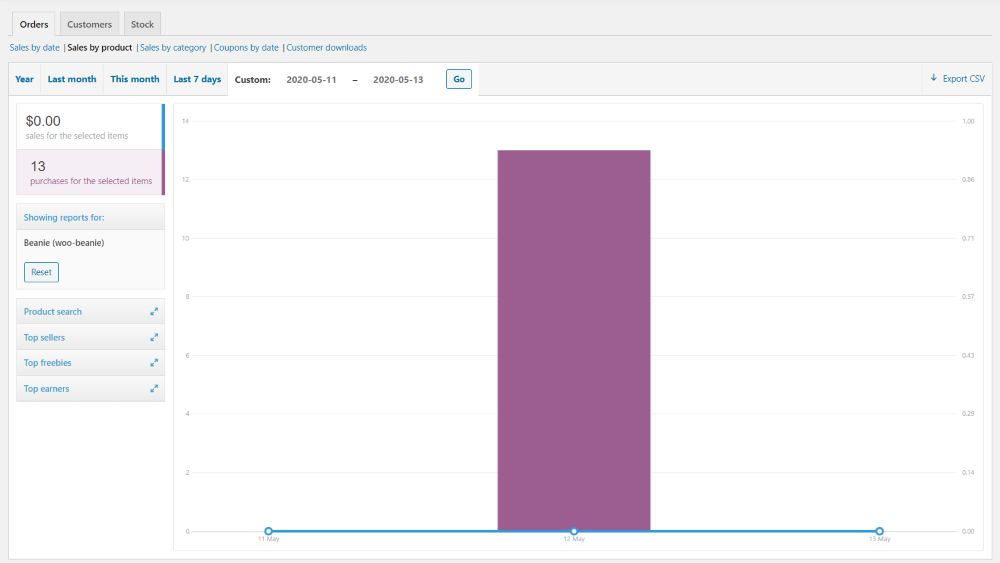Open the Coupons by date report
1000x563 pixels.
[x=246, y=48]
